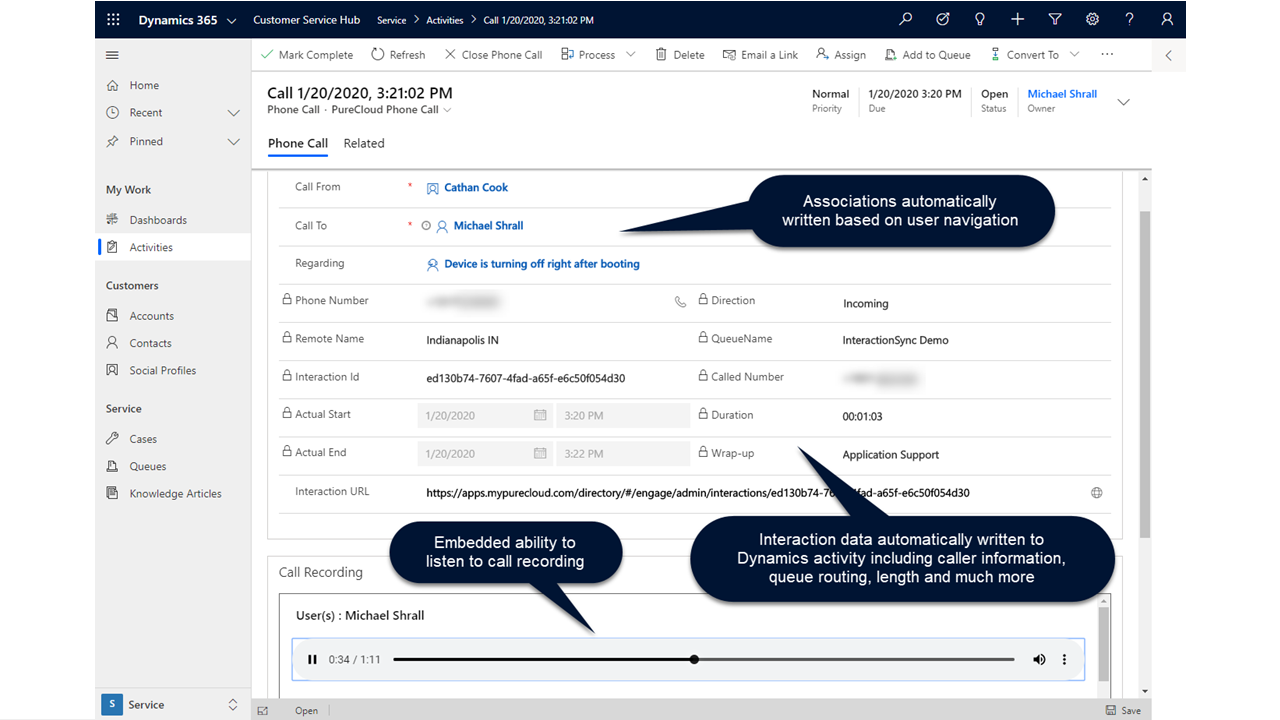The width and height of the screenshot is (1280, 720).
Task: Open owner Michael Shrall link in header
Action: point(1062,94)
